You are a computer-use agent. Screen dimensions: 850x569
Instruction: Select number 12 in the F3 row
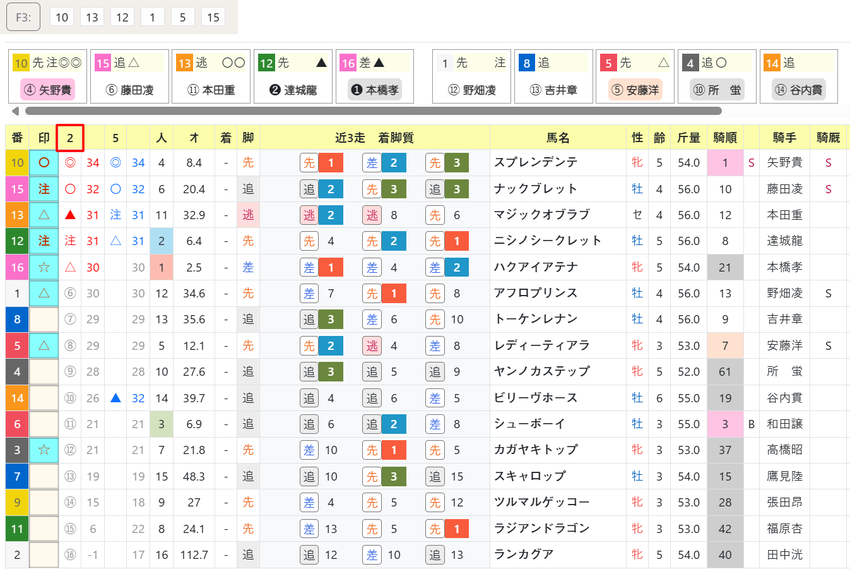coord(123,17)
